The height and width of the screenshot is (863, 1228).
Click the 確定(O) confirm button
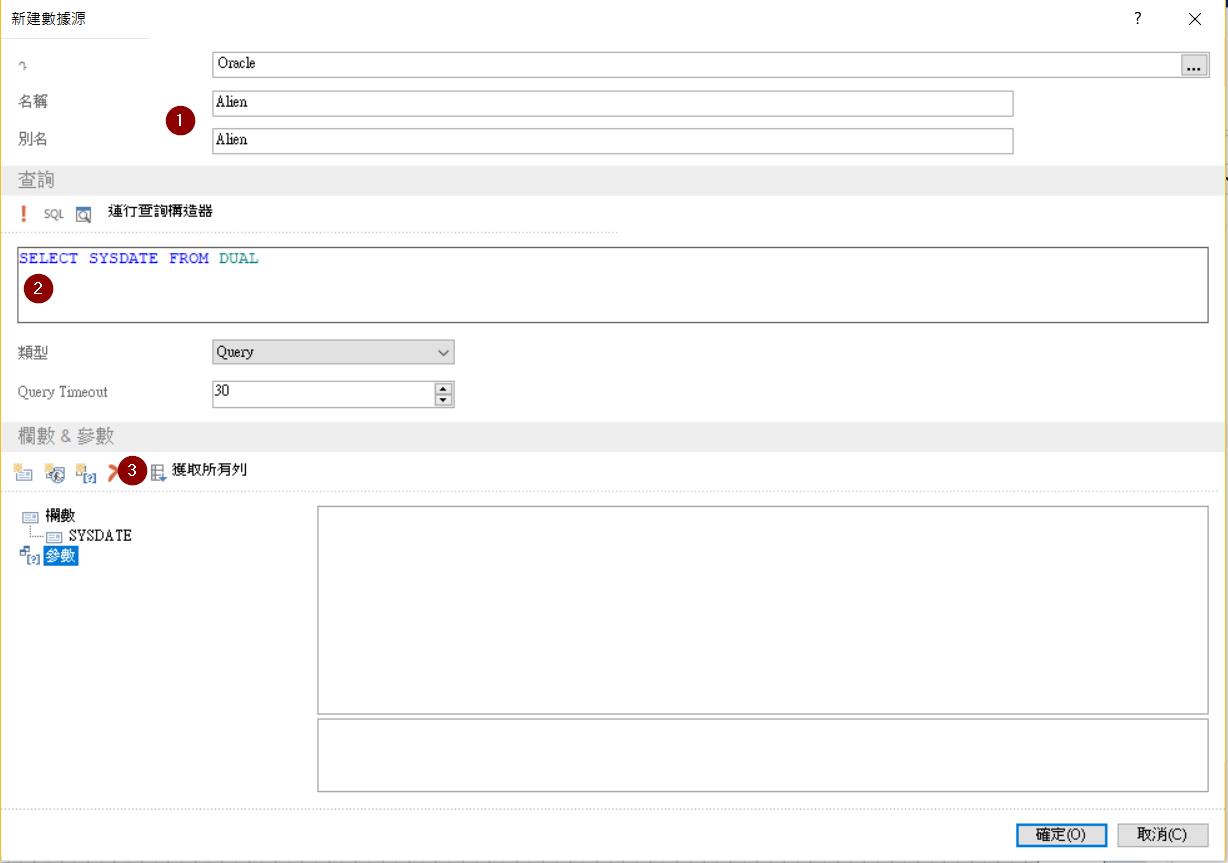click(1060, 835)
